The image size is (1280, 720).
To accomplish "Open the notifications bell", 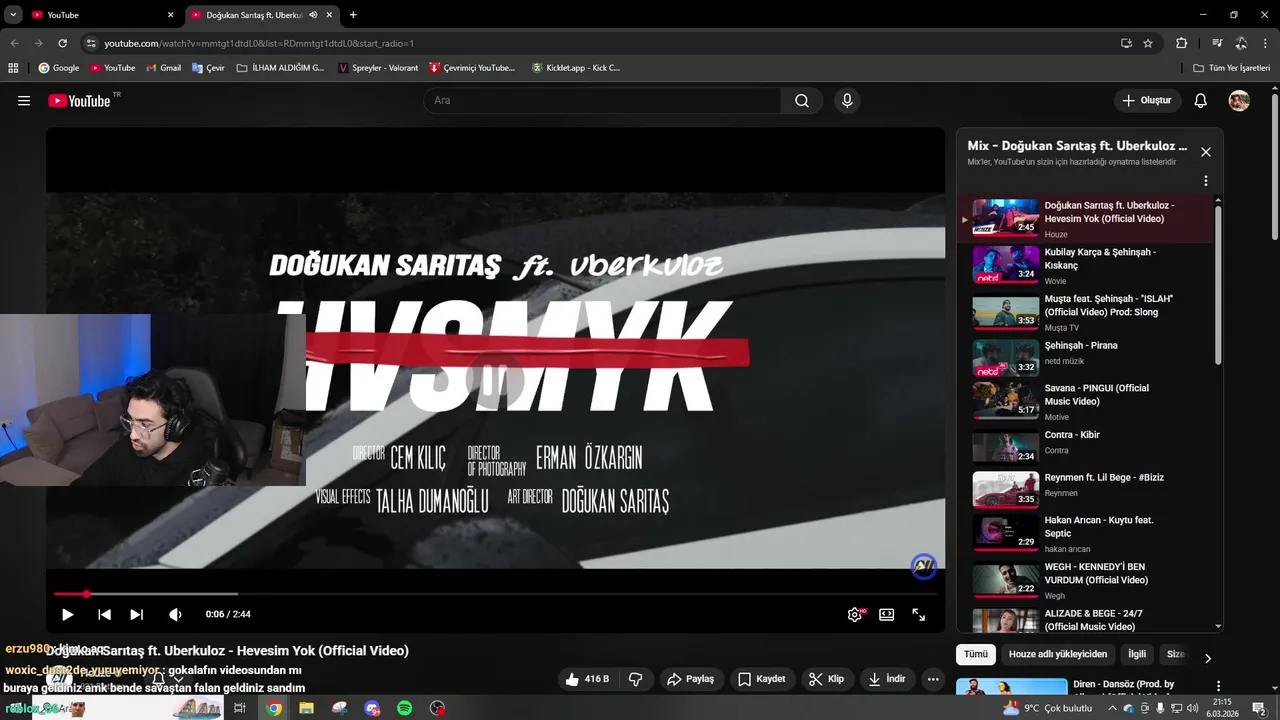I will point(1201,101).
